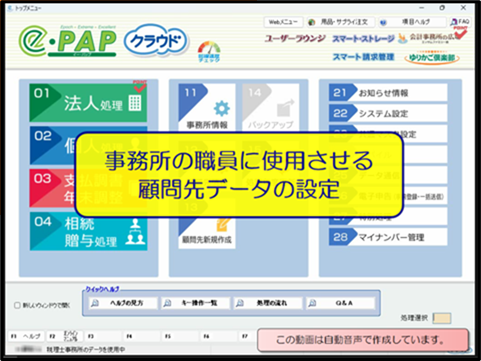This screenshot has height=361, width=481.
Task: Click the status text 税理士事務所のデータを使用中
Action: coord(86,350)
